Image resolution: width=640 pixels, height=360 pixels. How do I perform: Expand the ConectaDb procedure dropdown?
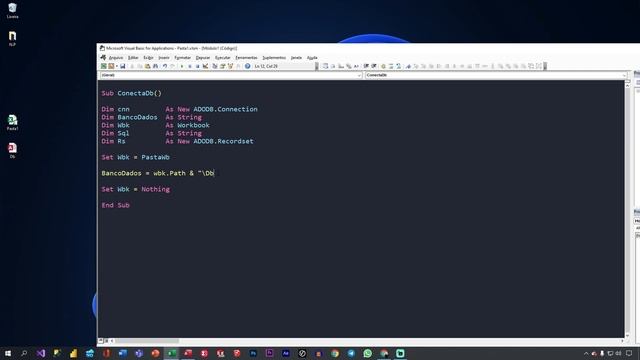point(624,75)
